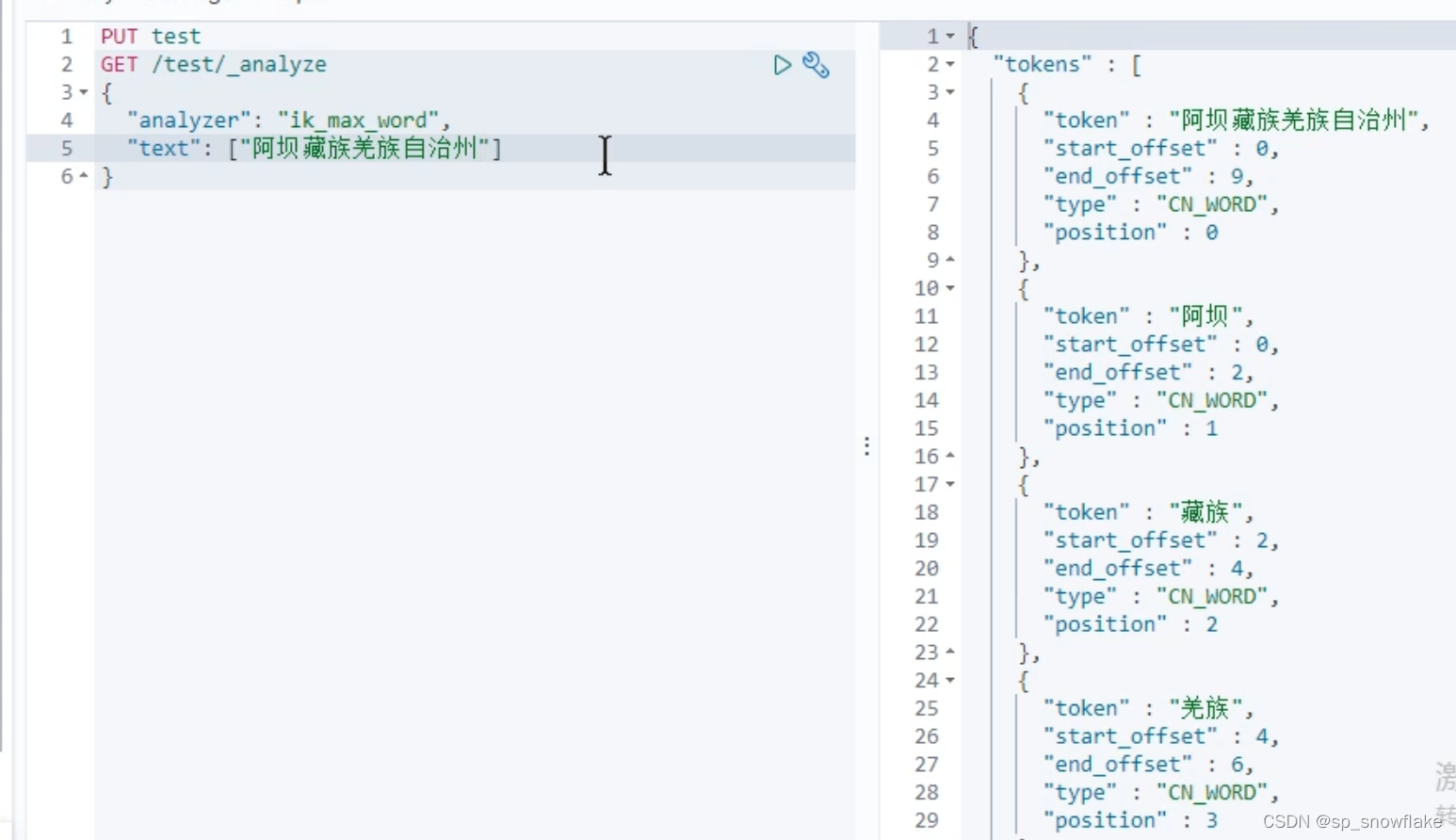Collapse the 藏族 token object at line 17
1456x840 pixels.
950,484
